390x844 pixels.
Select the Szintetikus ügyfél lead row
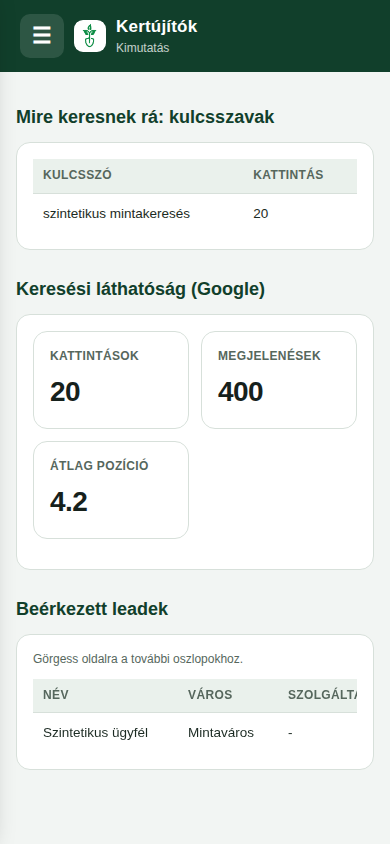pos(195,733)
